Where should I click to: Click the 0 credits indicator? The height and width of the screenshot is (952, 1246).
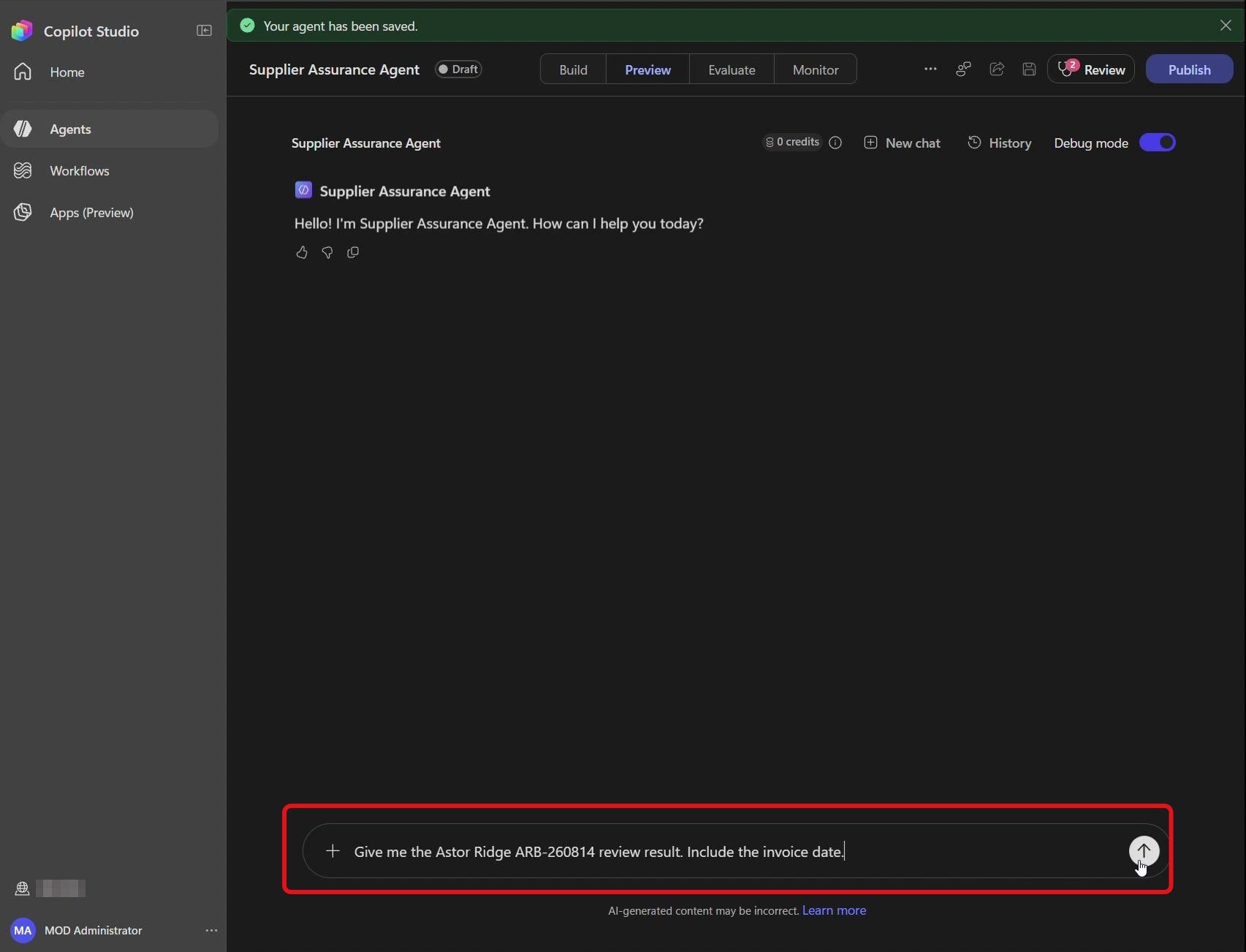tap(792, 142)
